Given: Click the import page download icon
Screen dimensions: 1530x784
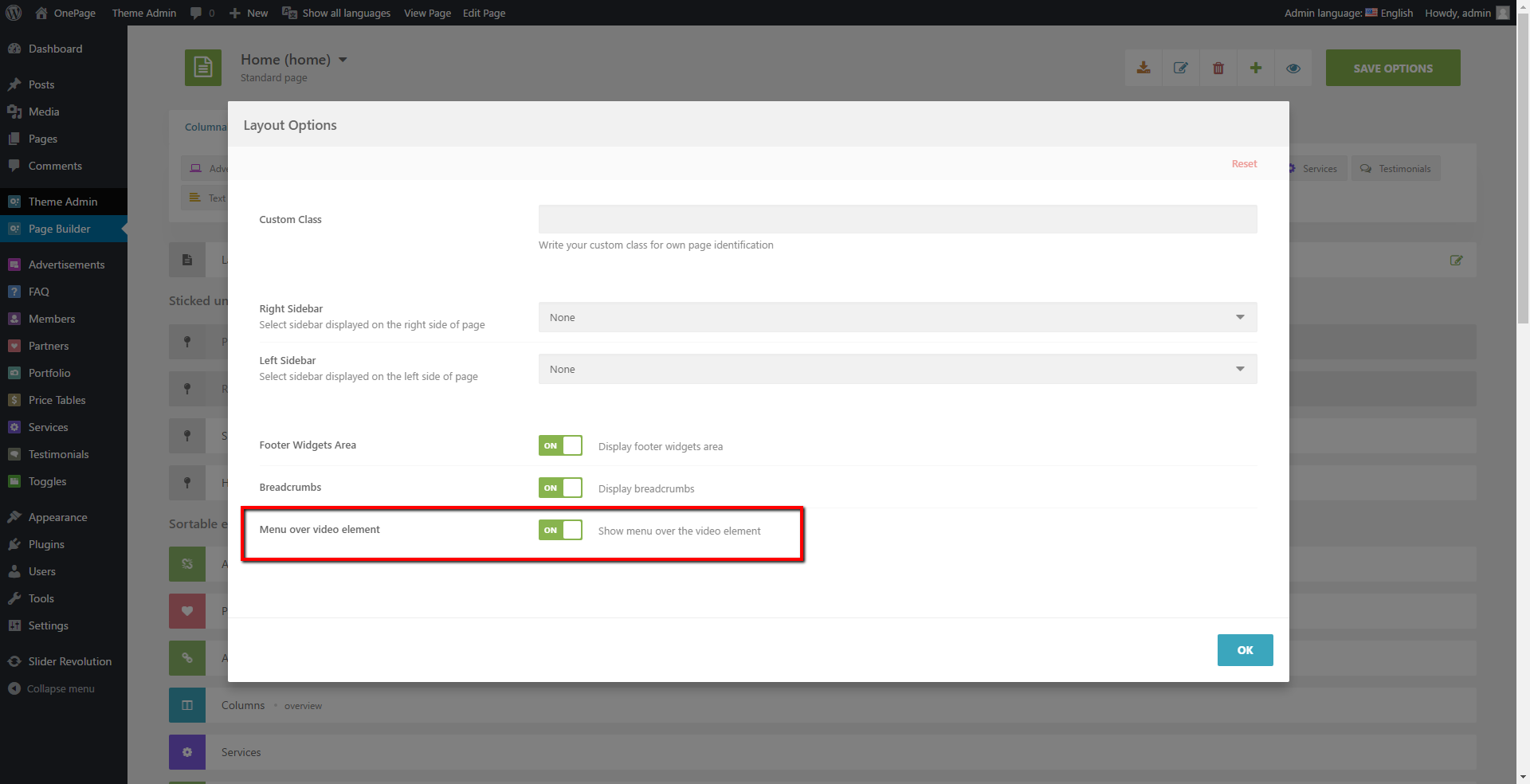Looking at the screenshot, I should (x=1144, y=68).
